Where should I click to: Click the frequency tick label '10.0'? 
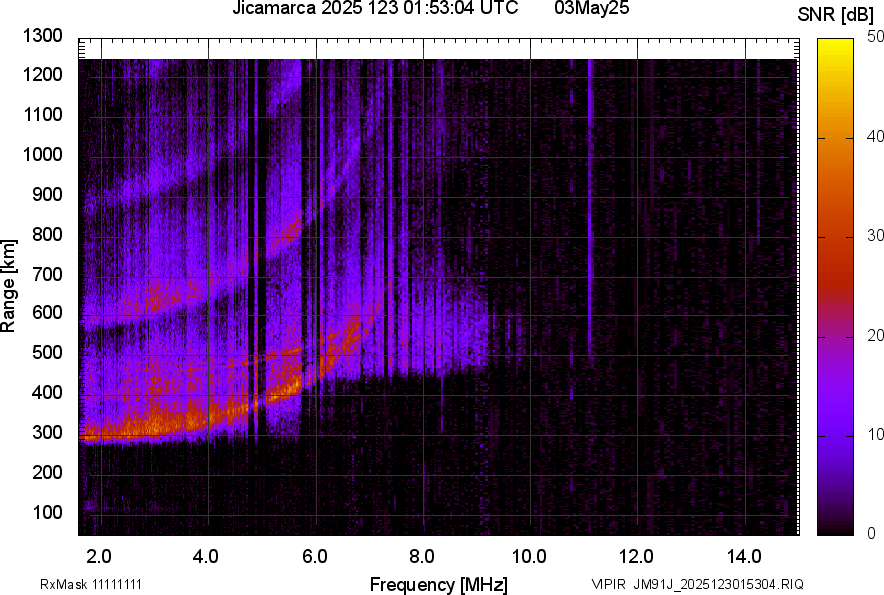pos(529,557)
